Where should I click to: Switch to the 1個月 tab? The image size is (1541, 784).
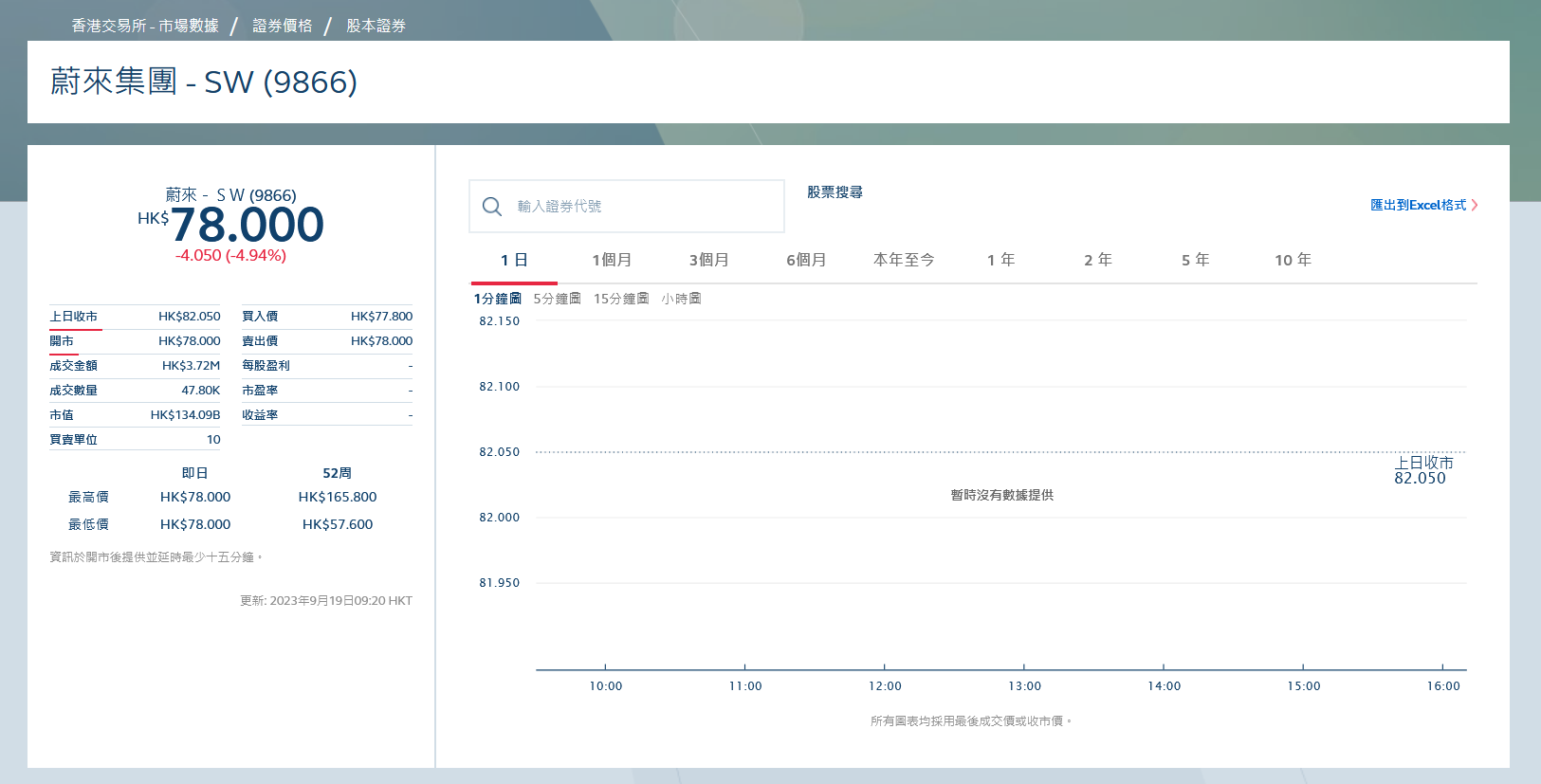(x=612, y=260)
